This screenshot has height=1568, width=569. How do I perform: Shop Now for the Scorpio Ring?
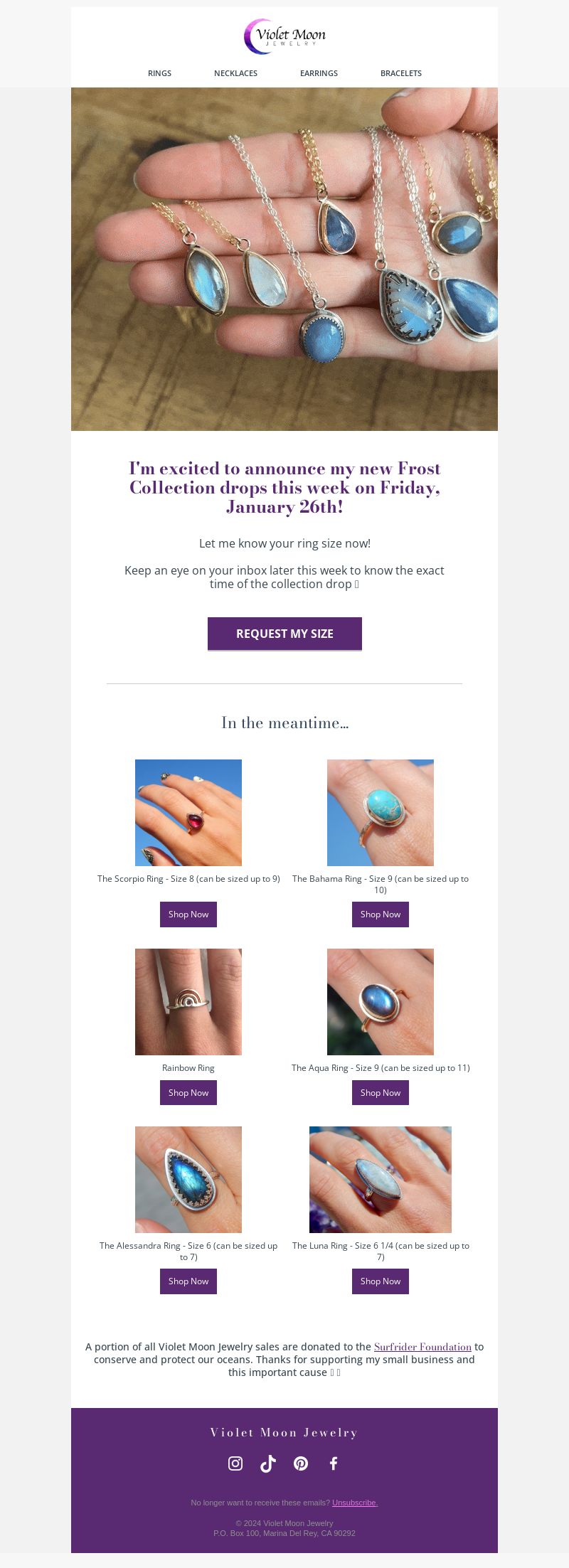[188, 914]
